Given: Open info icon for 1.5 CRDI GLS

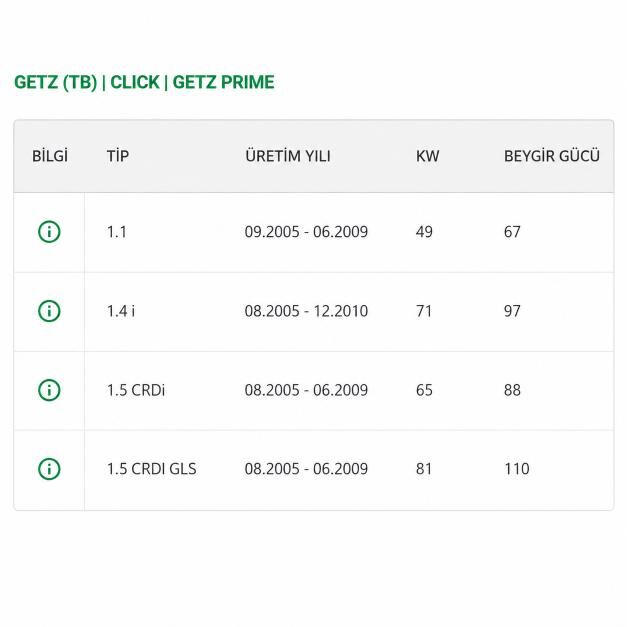Looking at the screenshot, I should coord(49,469).
